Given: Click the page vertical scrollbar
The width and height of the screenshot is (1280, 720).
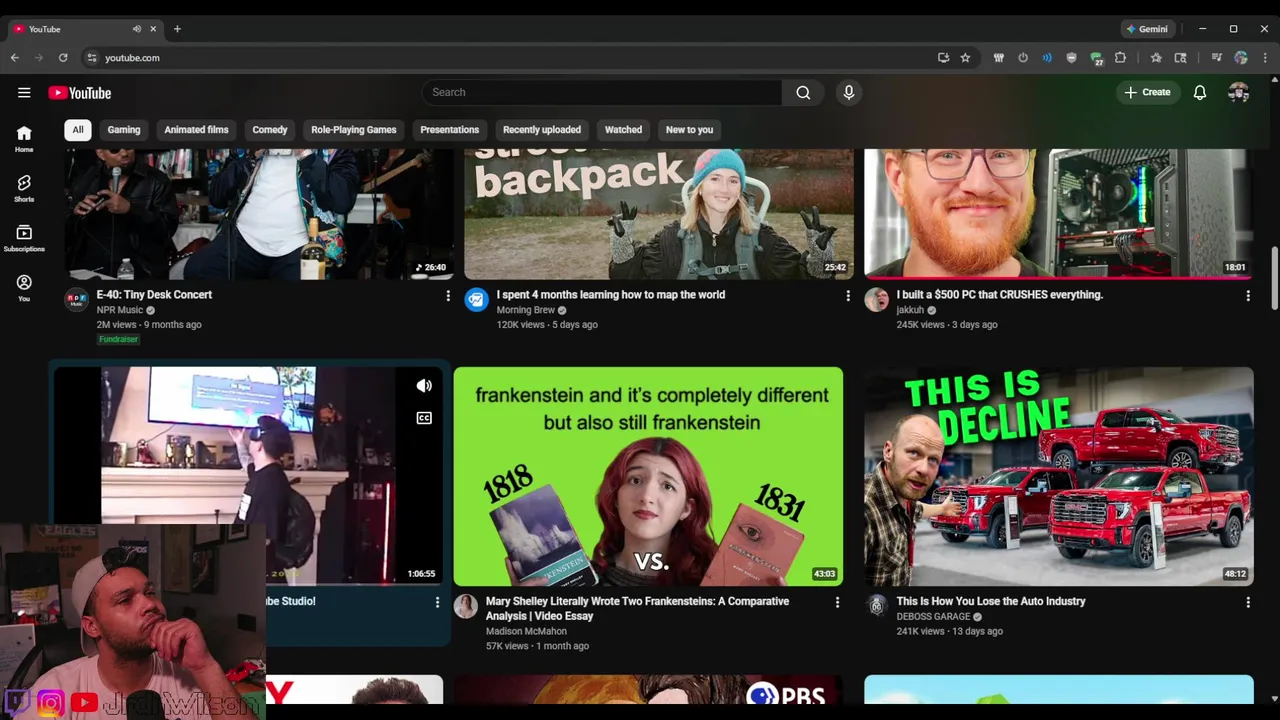Looking at the screenshot, I should pos(1274,280).
